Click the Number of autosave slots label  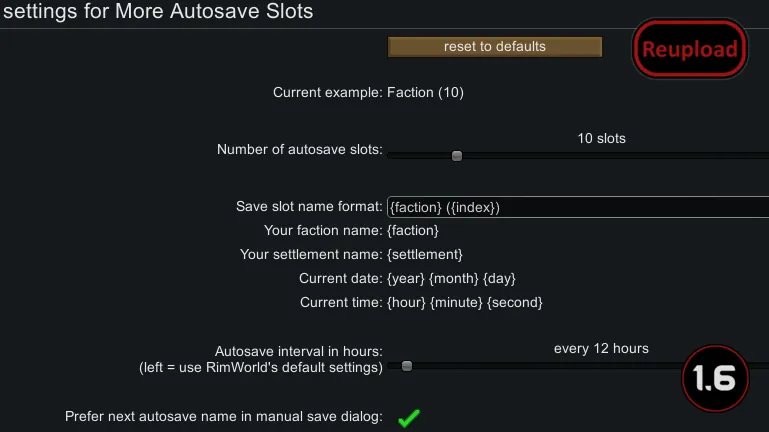[299, 150]
